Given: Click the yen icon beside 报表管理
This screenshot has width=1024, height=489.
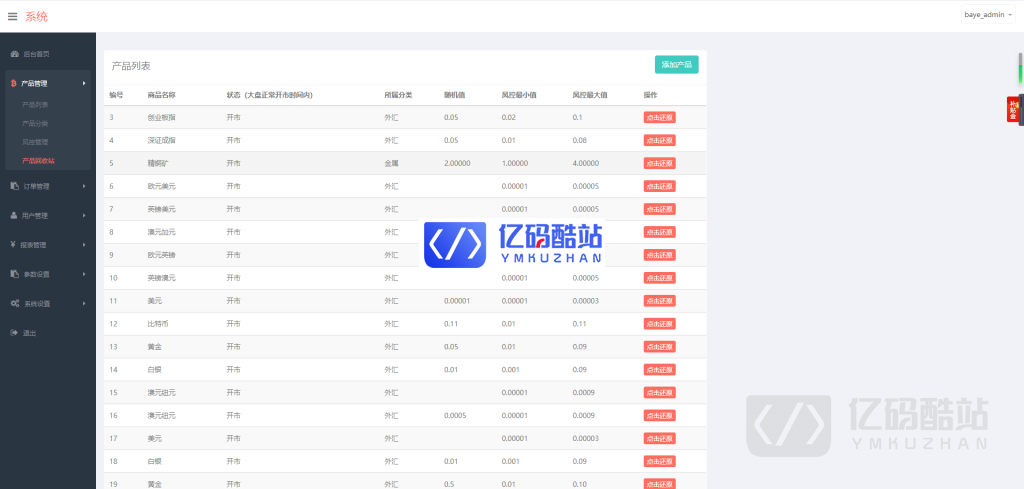Looking at the screenshot, I should coord(14,245).
